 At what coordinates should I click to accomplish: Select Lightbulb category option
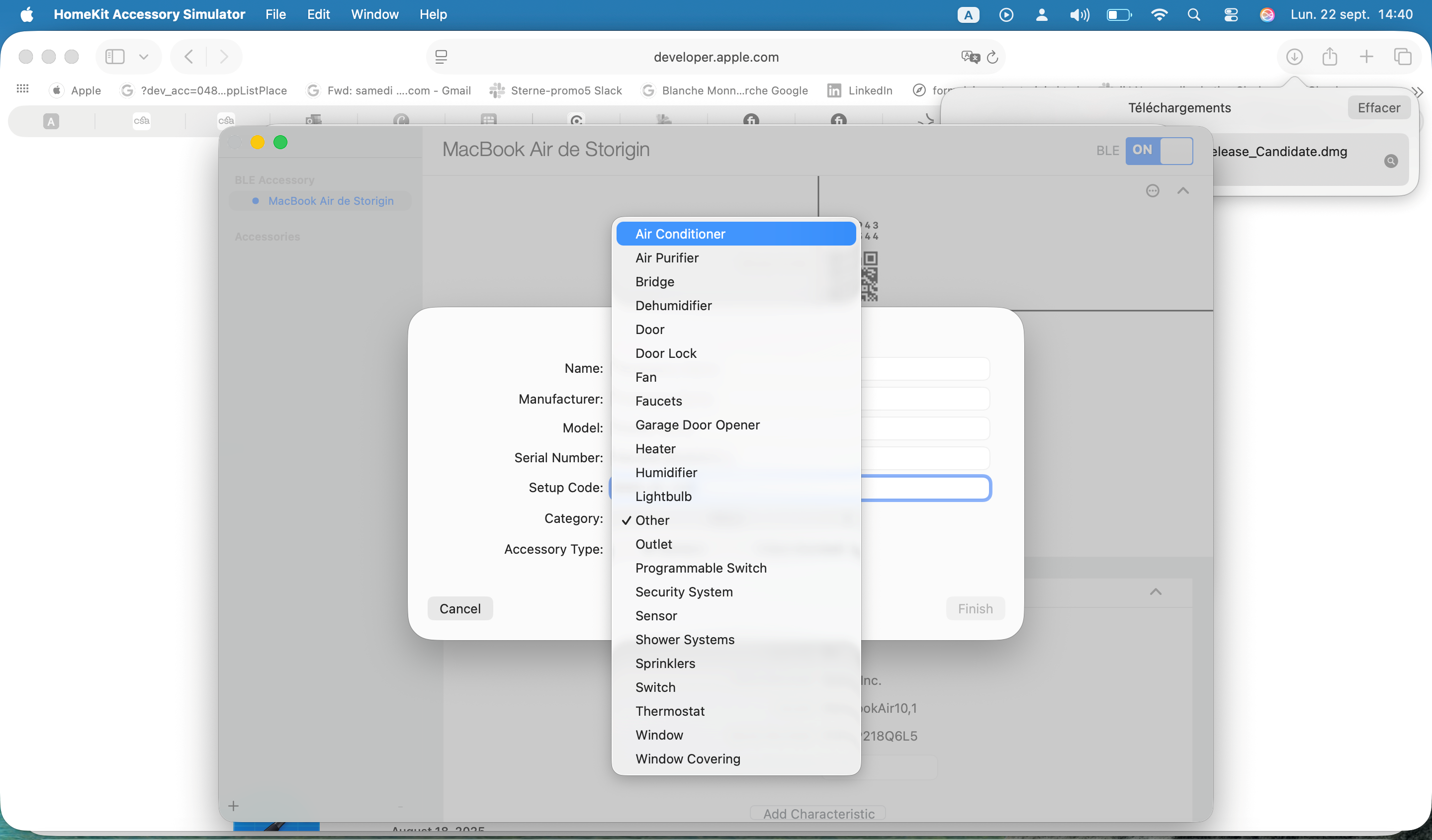tap(736, 497)
